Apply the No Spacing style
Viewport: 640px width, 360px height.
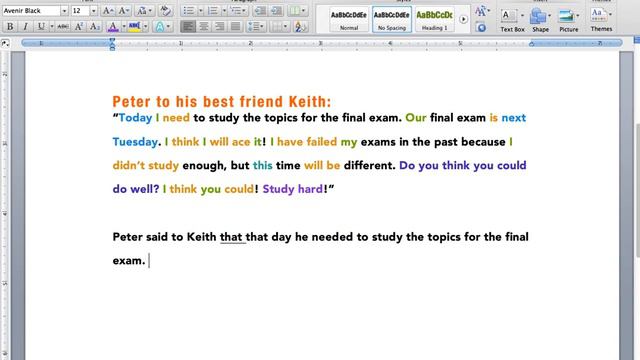[x=391, y=20]
